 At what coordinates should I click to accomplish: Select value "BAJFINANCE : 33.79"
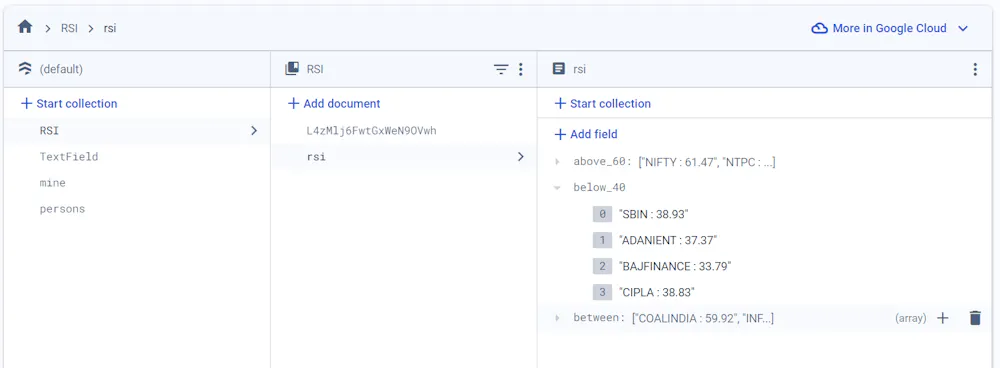pyautogui.click(x=675, y=266)
